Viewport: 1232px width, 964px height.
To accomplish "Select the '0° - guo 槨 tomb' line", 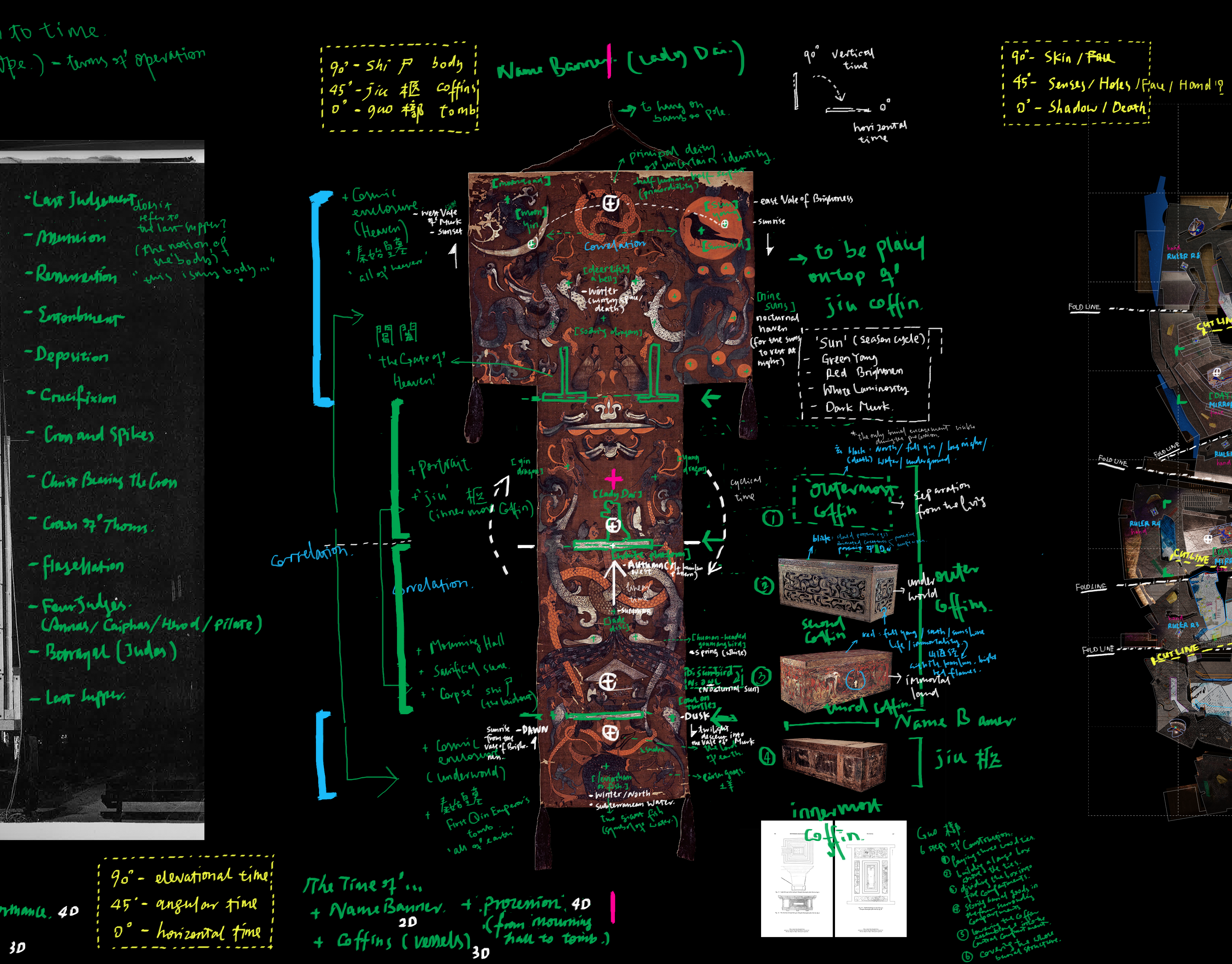I will (x=404, y=109).
